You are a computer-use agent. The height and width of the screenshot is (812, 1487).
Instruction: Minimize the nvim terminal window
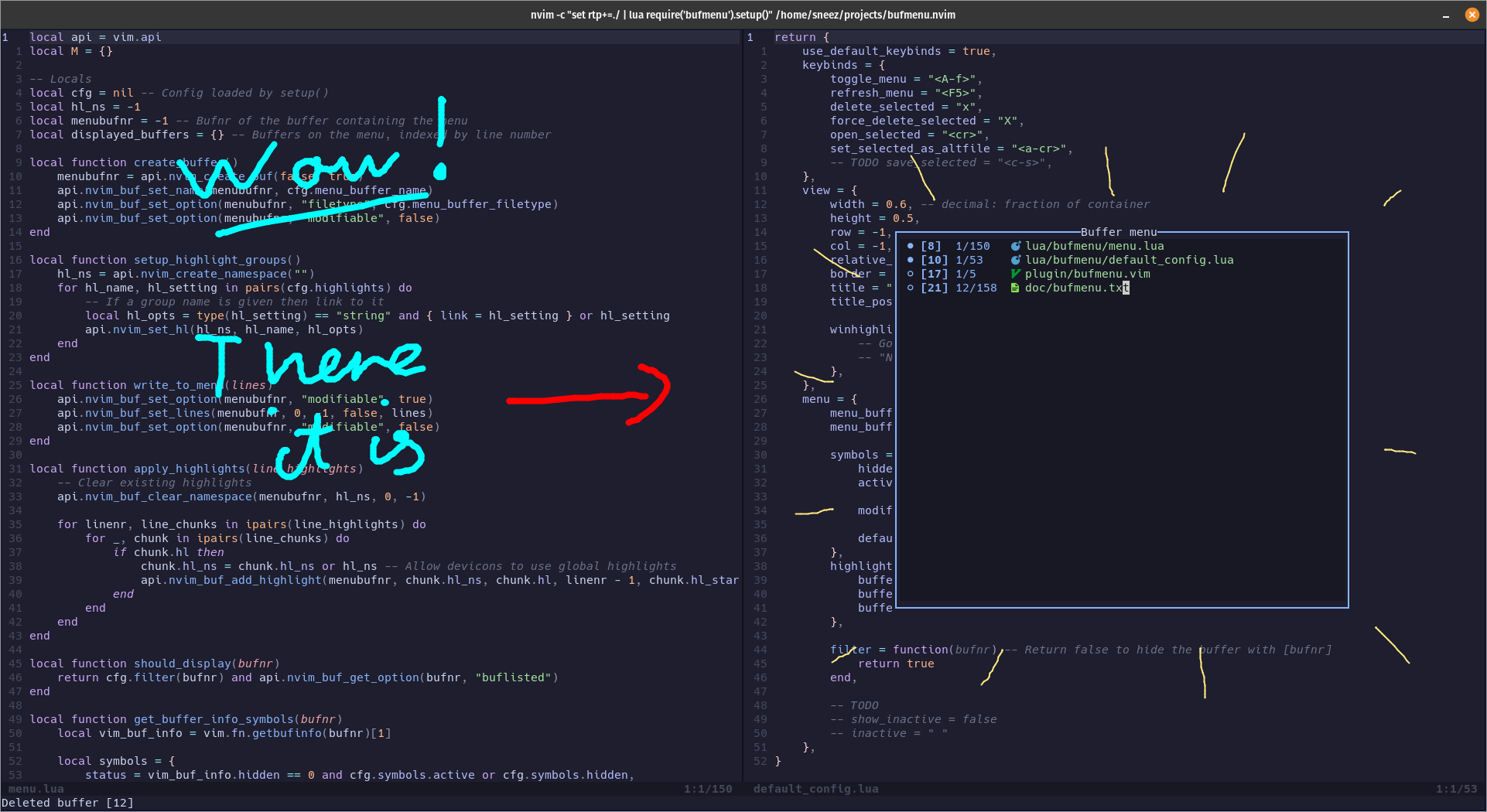(1446, 15)
